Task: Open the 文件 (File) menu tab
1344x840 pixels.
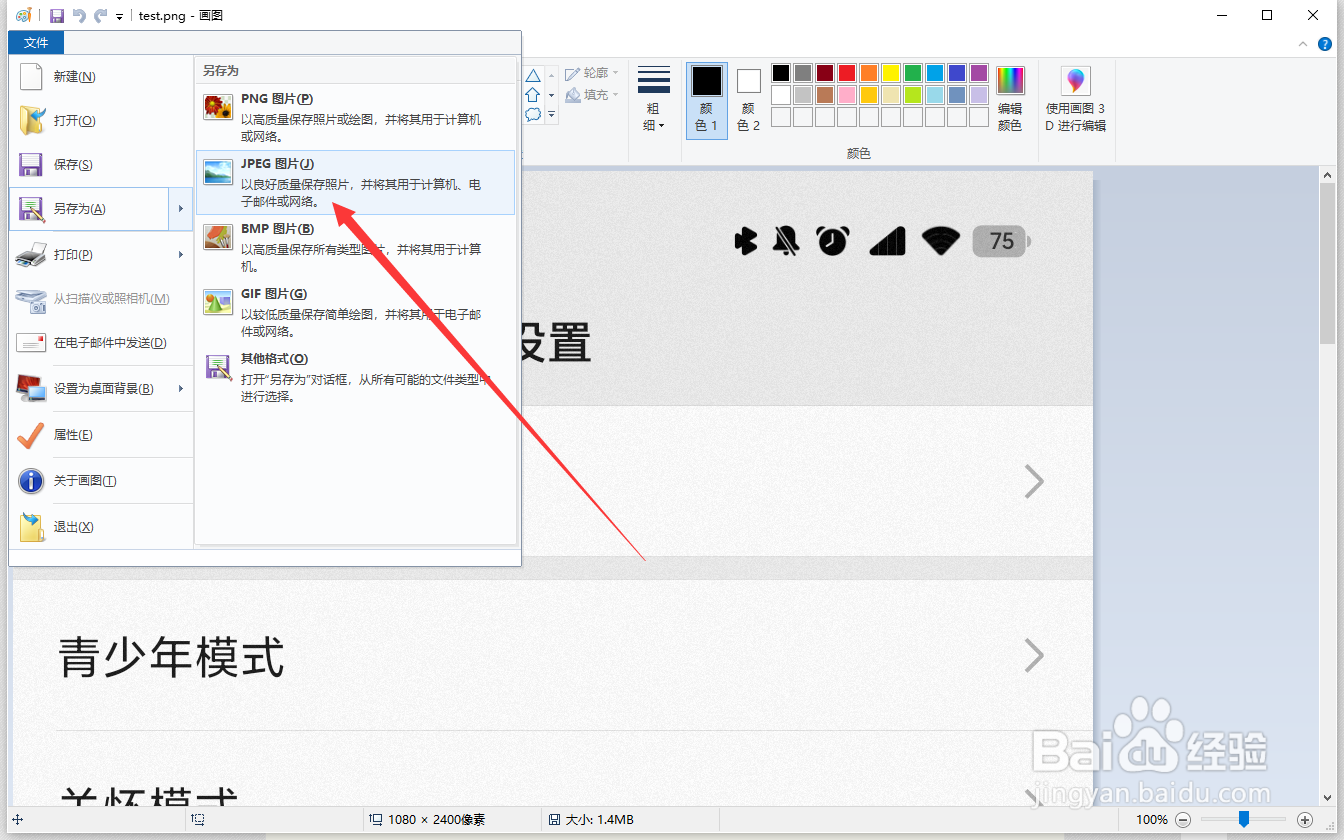Action: [36, 42]
